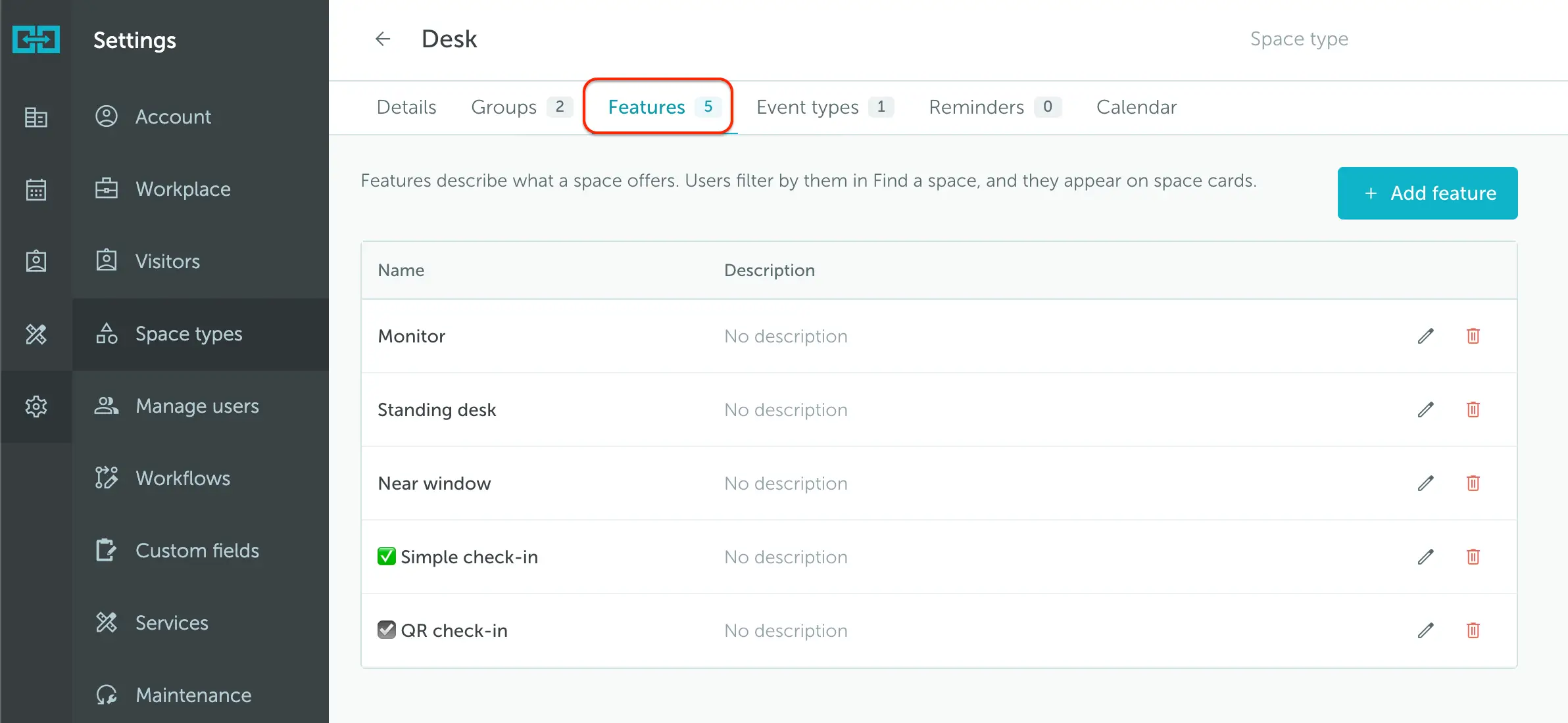Switch to the Groups tab
The image size is (1568, 723).
[x=522, y=107]
